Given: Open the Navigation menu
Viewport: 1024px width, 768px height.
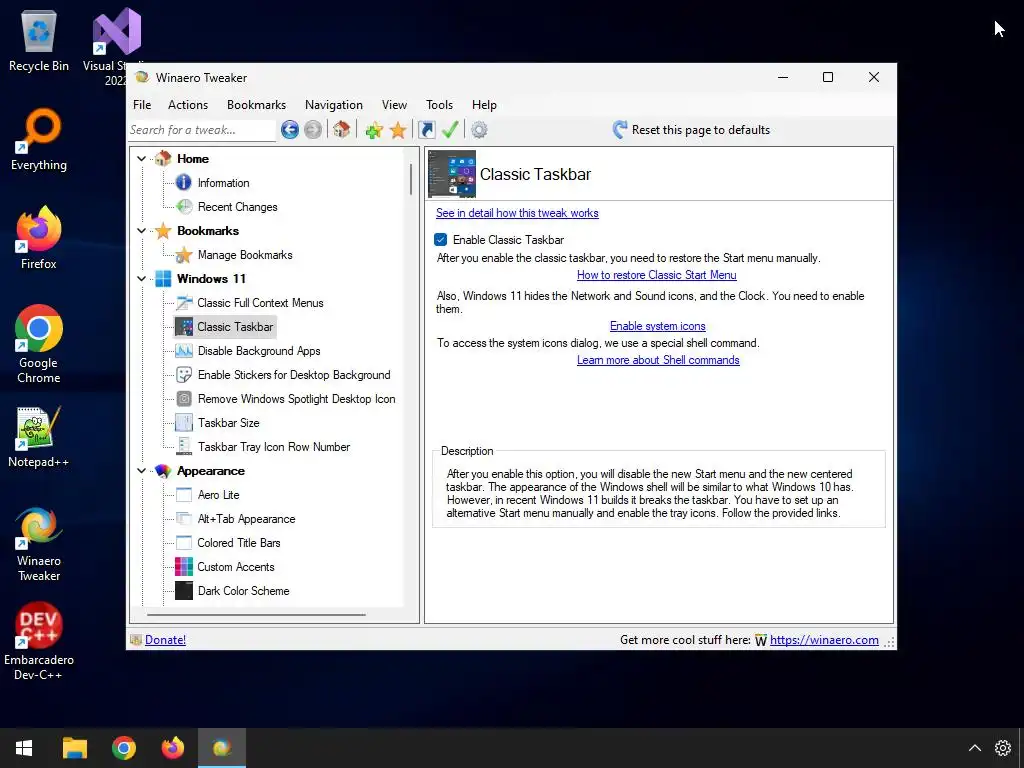Looking at the screenshot, I should point(334,104).
